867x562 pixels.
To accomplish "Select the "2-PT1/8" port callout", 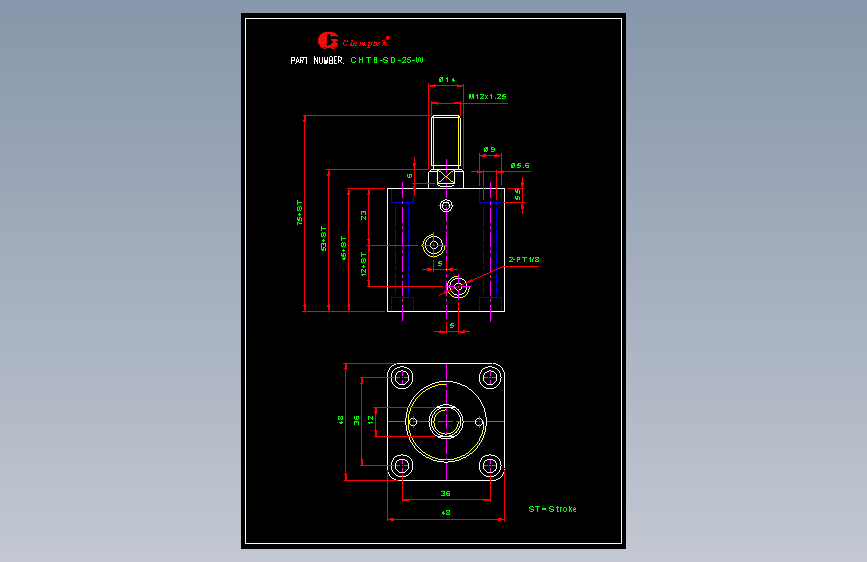I will tap(524, 259).
